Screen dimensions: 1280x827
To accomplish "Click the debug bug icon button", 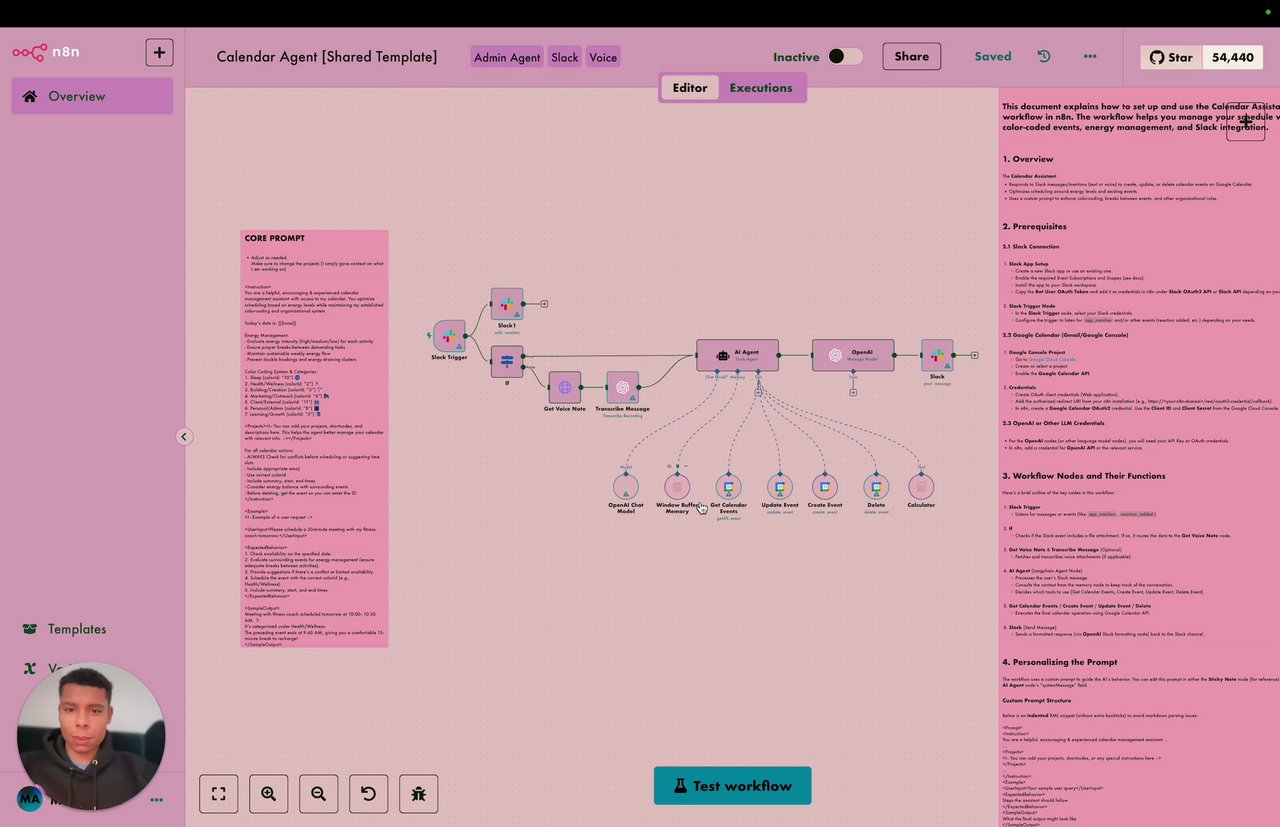I will point(418,794).
